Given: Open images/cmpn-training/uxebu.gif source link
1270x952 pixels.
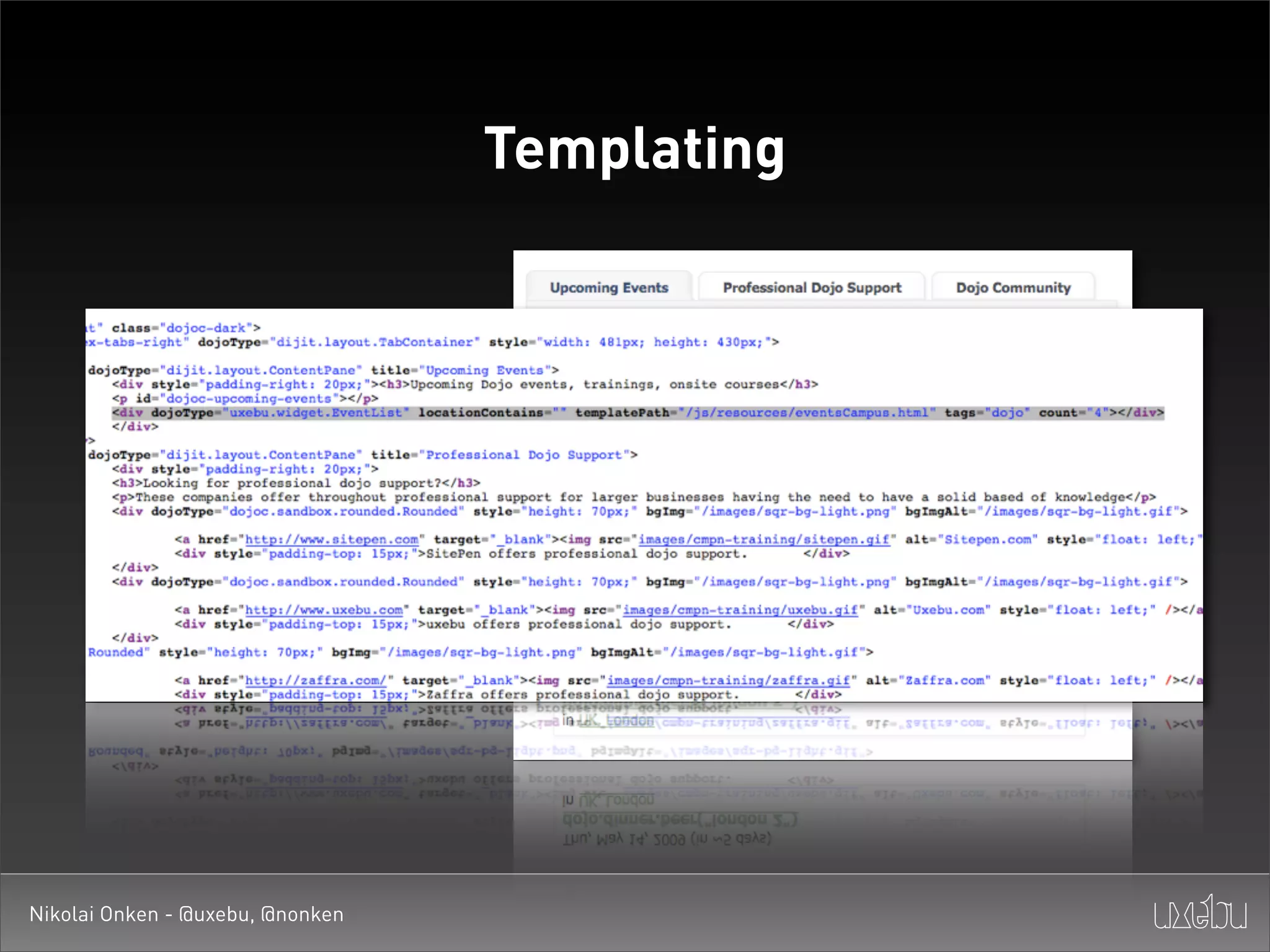Looking at the screenshot, I should tap(740, 610).
